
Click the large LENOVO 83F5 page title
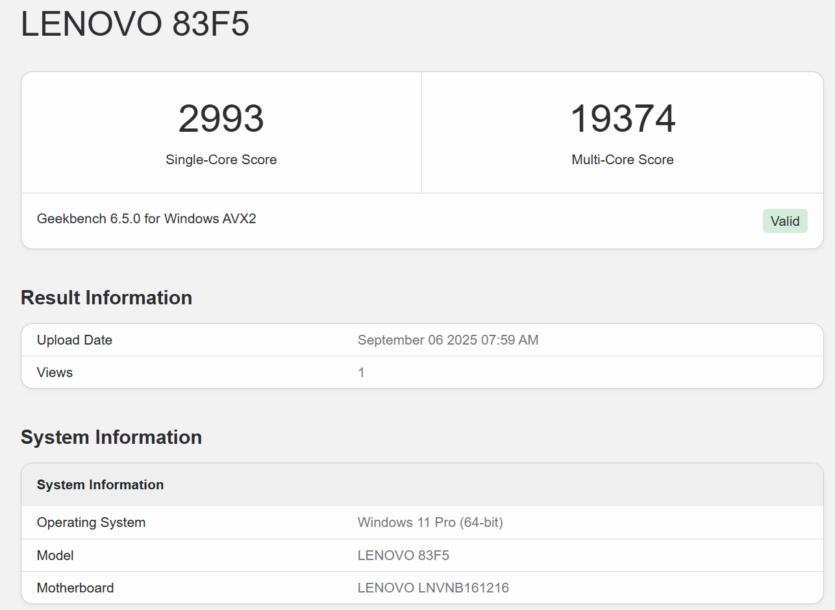pyautogui.click(x=135, y=24)
